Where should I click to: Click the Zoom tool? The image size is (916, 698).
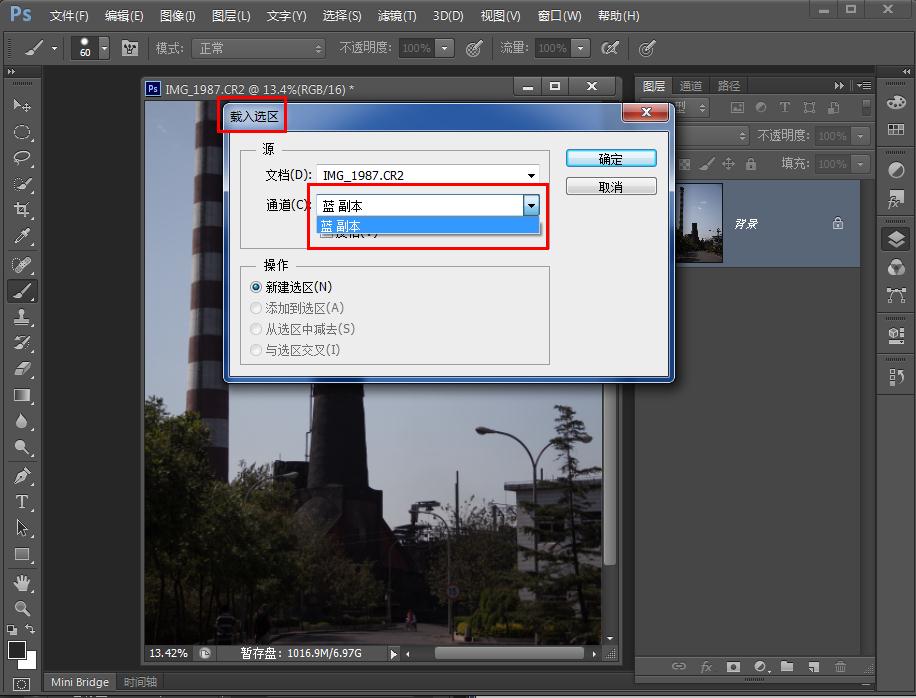pos(21,608)
